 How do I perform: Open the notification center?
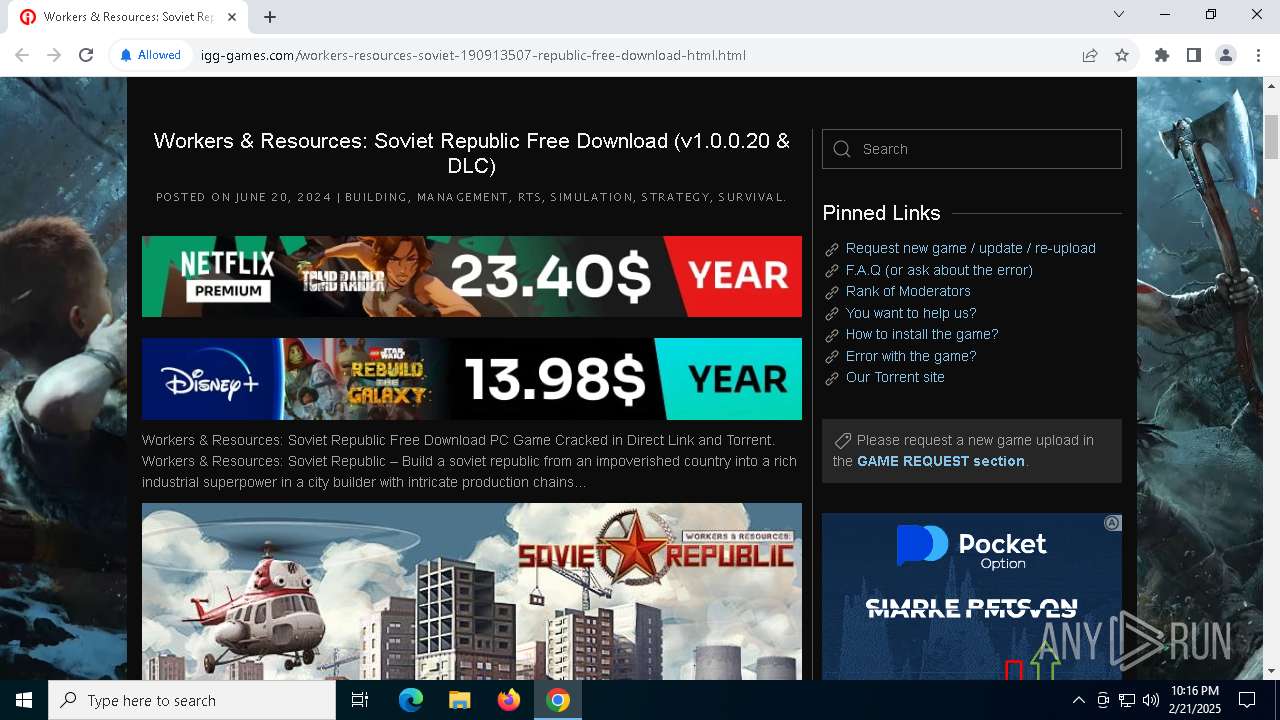point(1247,700)
